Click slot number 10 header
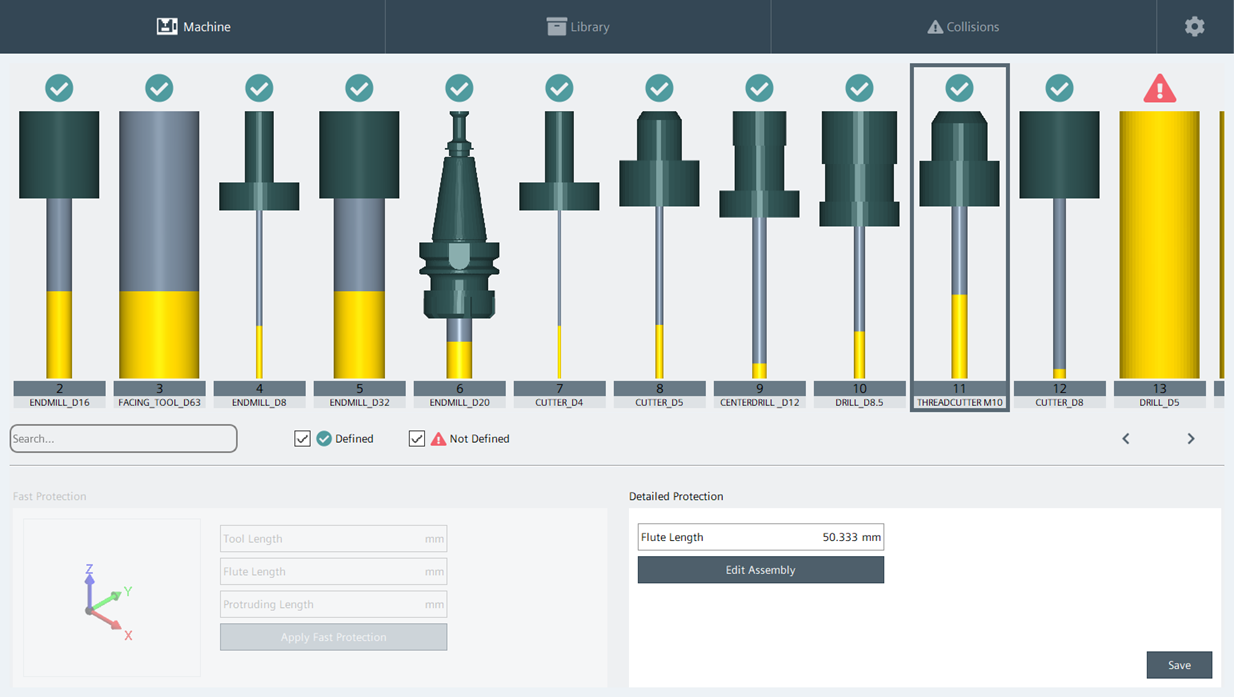1234x697 pixels. coord(859,388)
